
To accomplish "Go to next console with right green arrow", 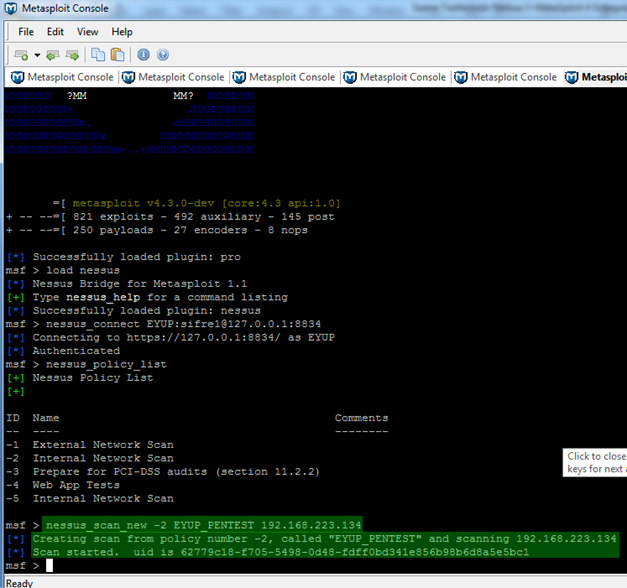I will pos(72,55).
